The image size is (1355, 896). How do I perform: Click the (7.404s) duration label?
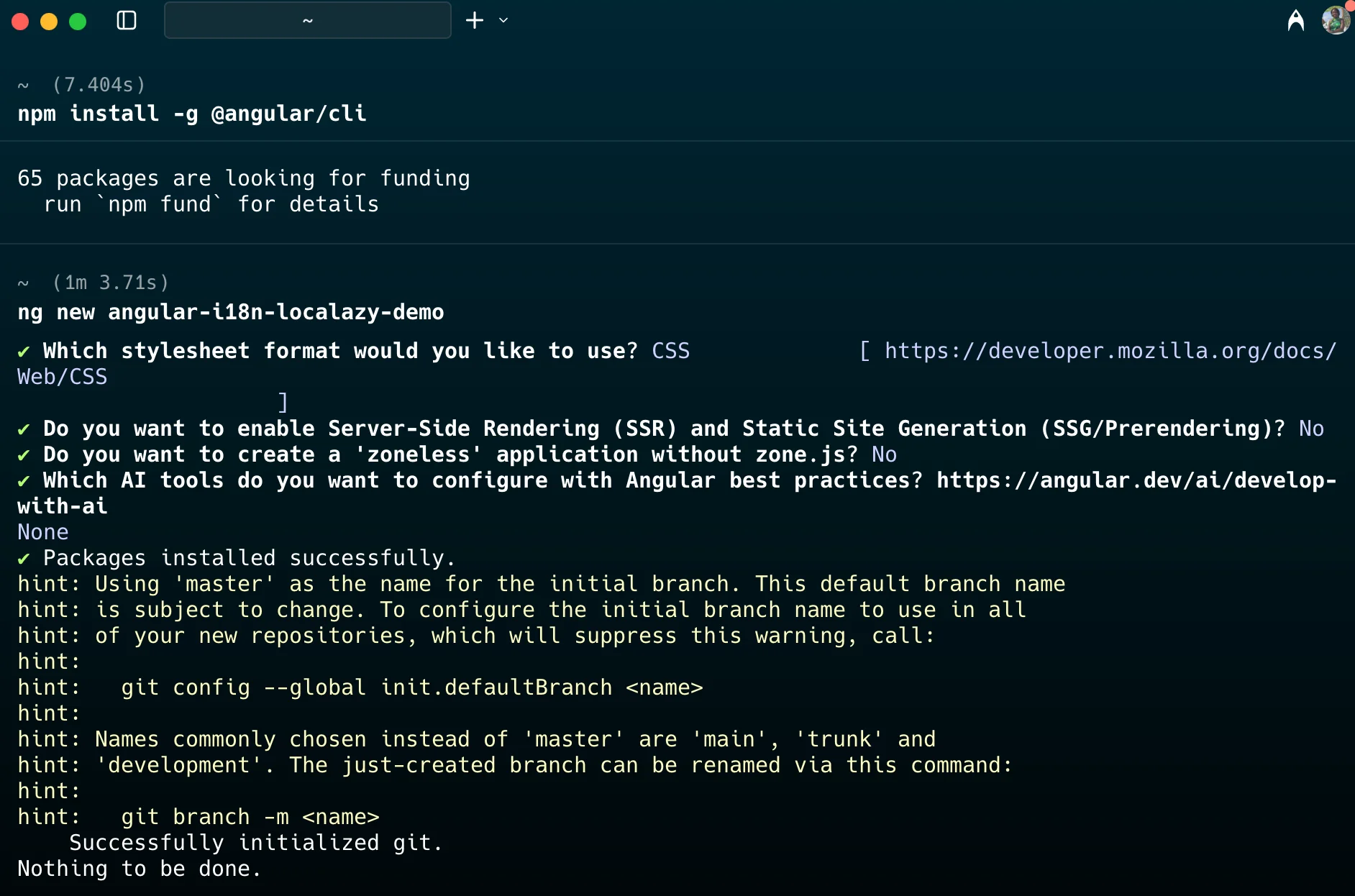[x=99, y=85]
